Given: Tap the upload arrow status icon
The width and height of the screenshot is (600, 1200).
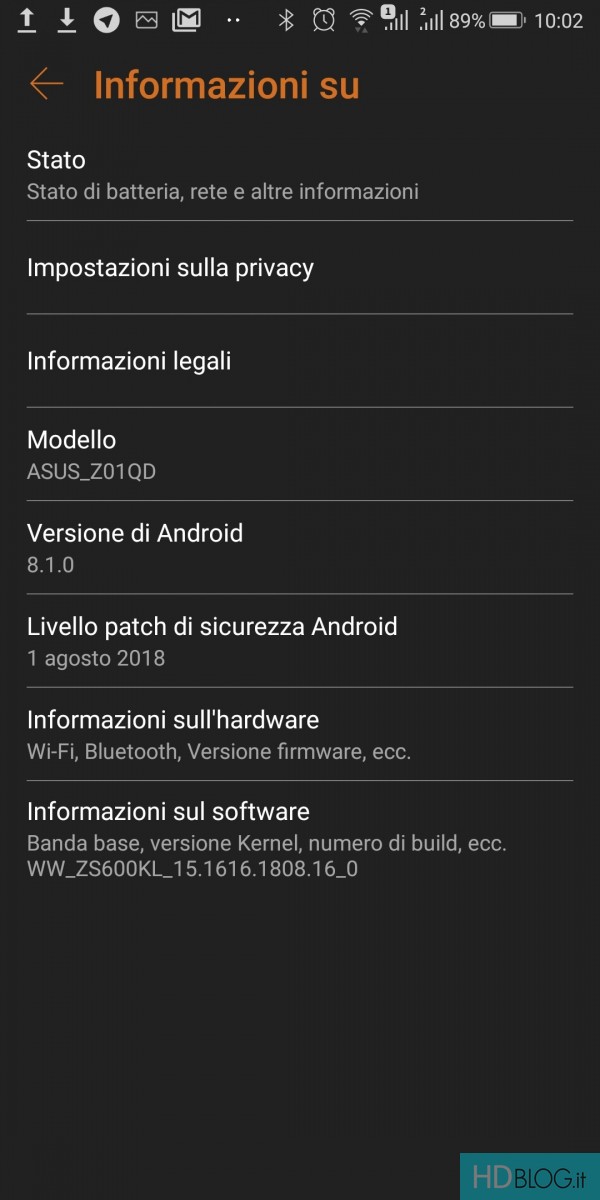Looking at the screenshot, I should click(x=27, y=19).
